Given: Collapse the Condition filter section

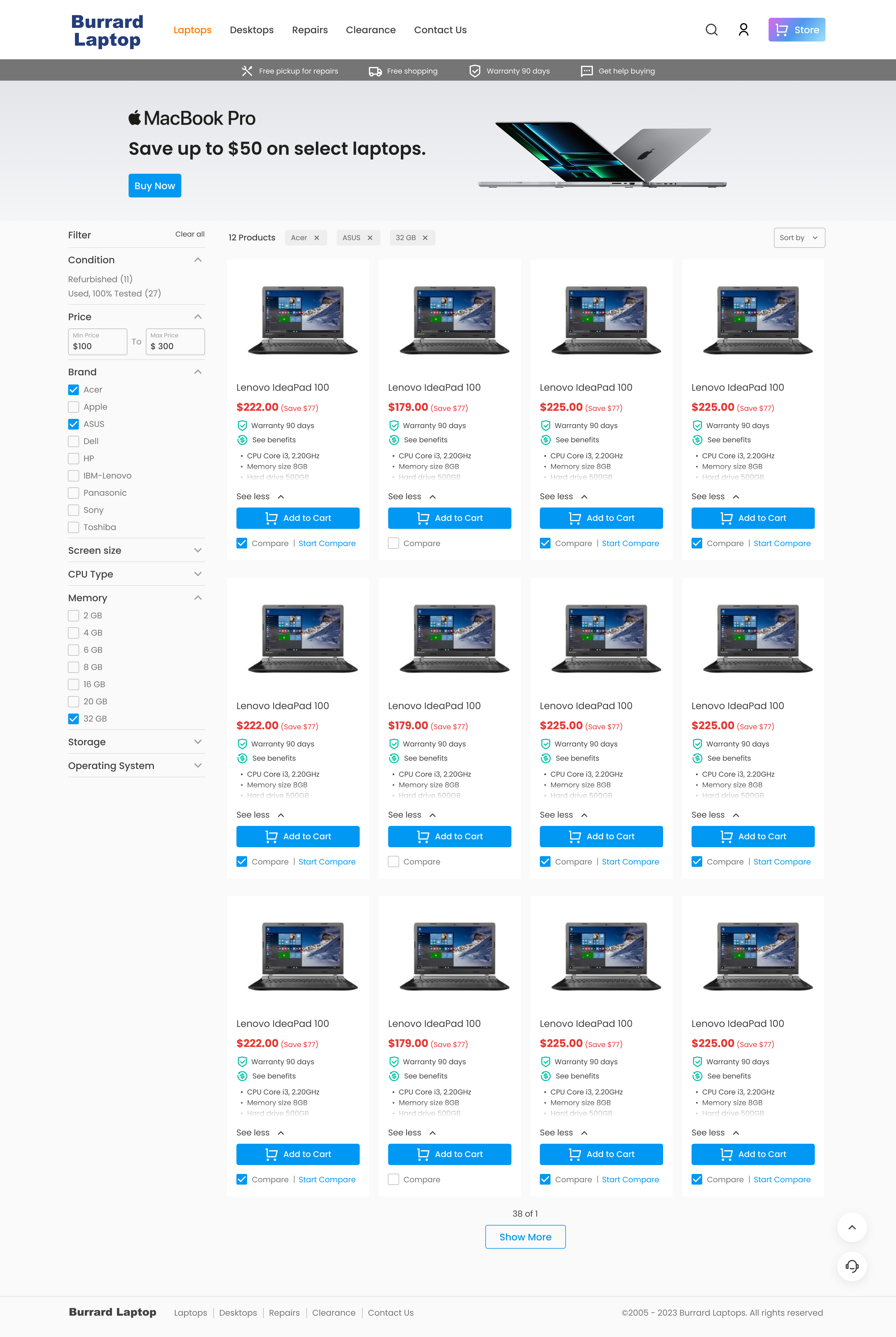Looking at the screenshot, I should (x=198, y=259).
